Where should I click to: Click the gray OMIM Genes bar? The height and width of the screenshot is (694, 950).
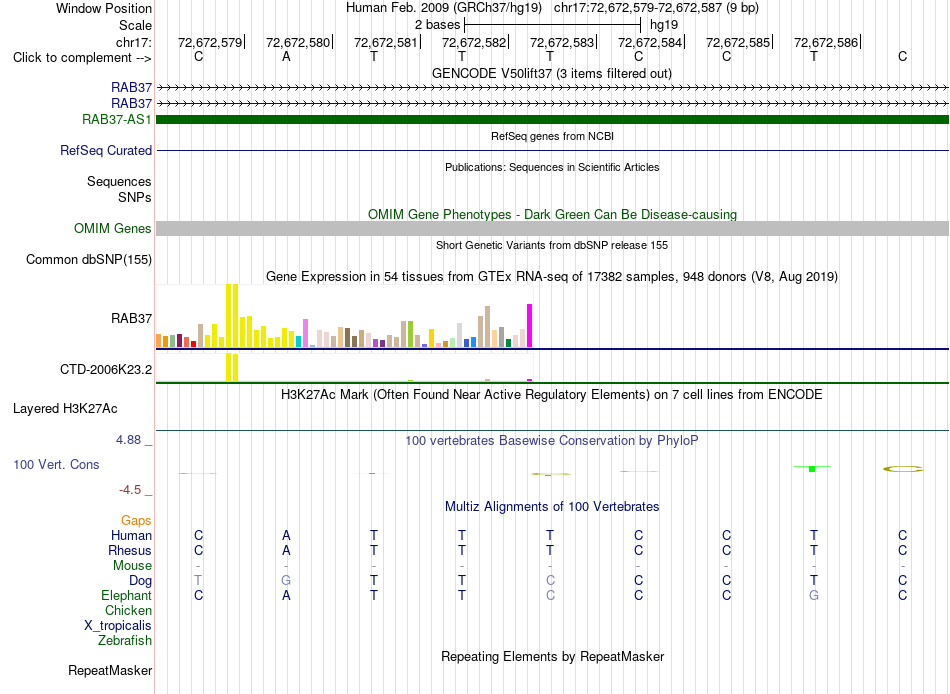coord(552,229)
